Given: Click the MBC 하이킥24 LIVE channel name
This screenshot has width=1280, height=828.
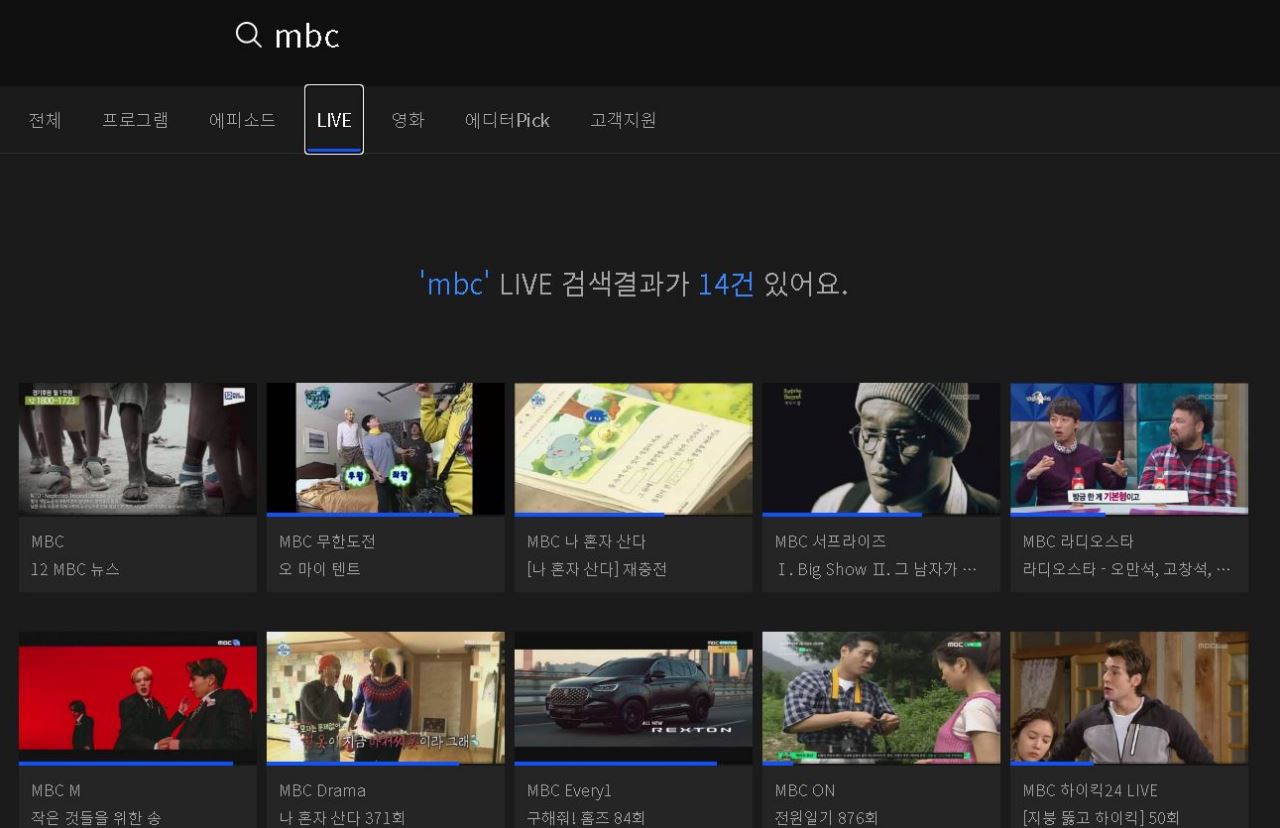Looking at the screenshot, I should pos(1090,790).
